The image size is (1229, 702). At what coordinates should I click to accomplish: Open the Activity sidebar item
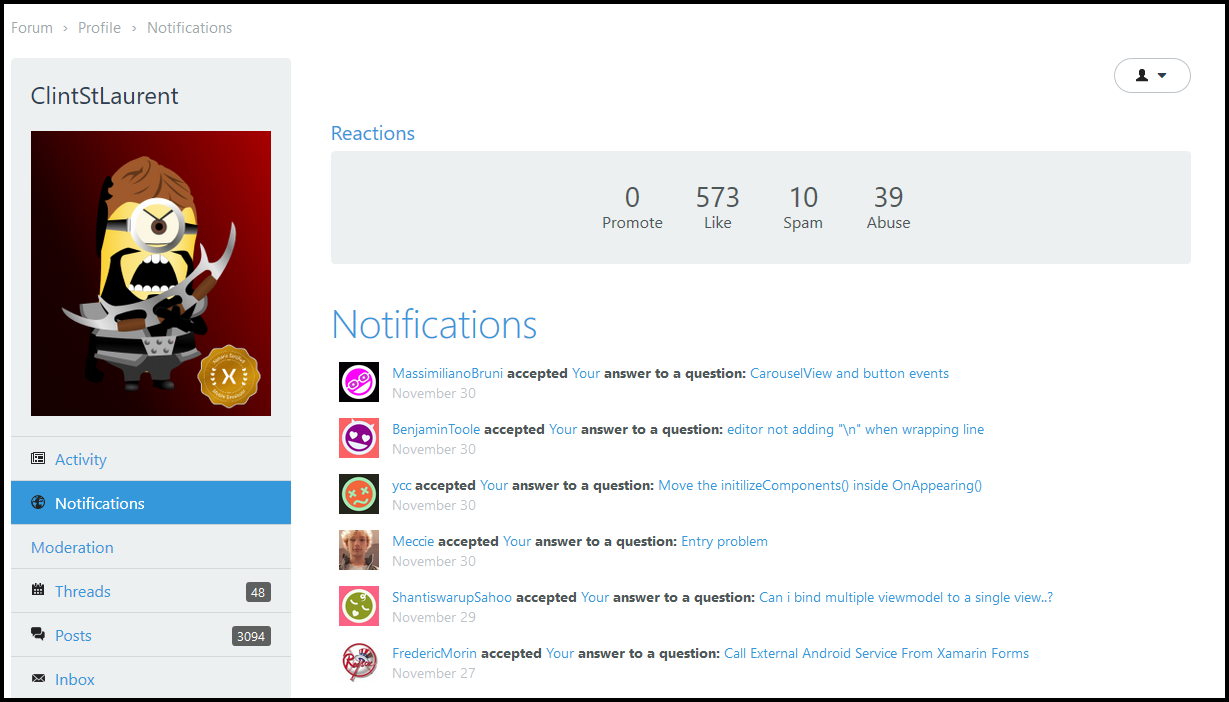[x=151, y=459]
